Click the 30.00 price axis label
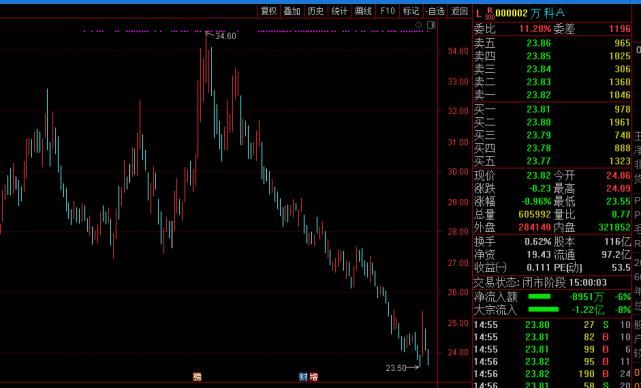The image size is (641, 388). pos(458,172)
